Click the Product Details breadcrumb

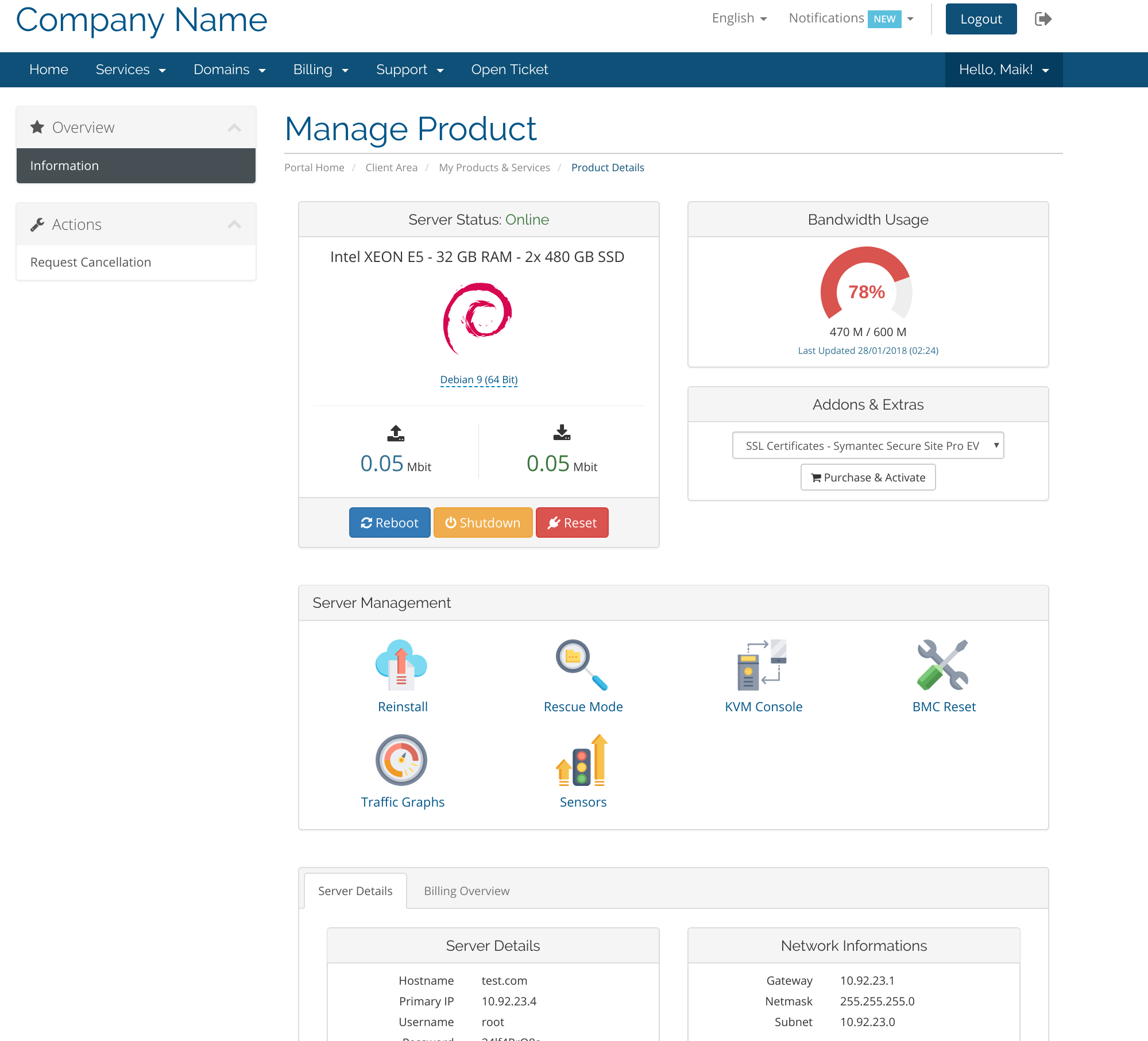[x=608, y=167]
